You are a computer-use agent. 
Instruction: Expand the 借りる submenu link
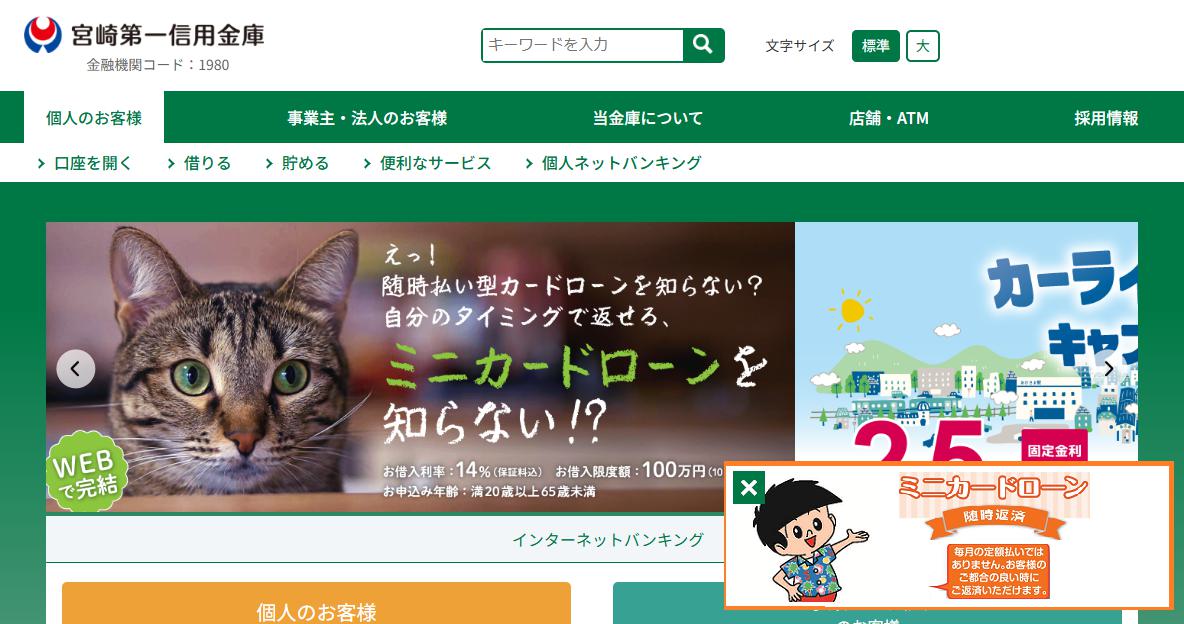tap(199, 163)
